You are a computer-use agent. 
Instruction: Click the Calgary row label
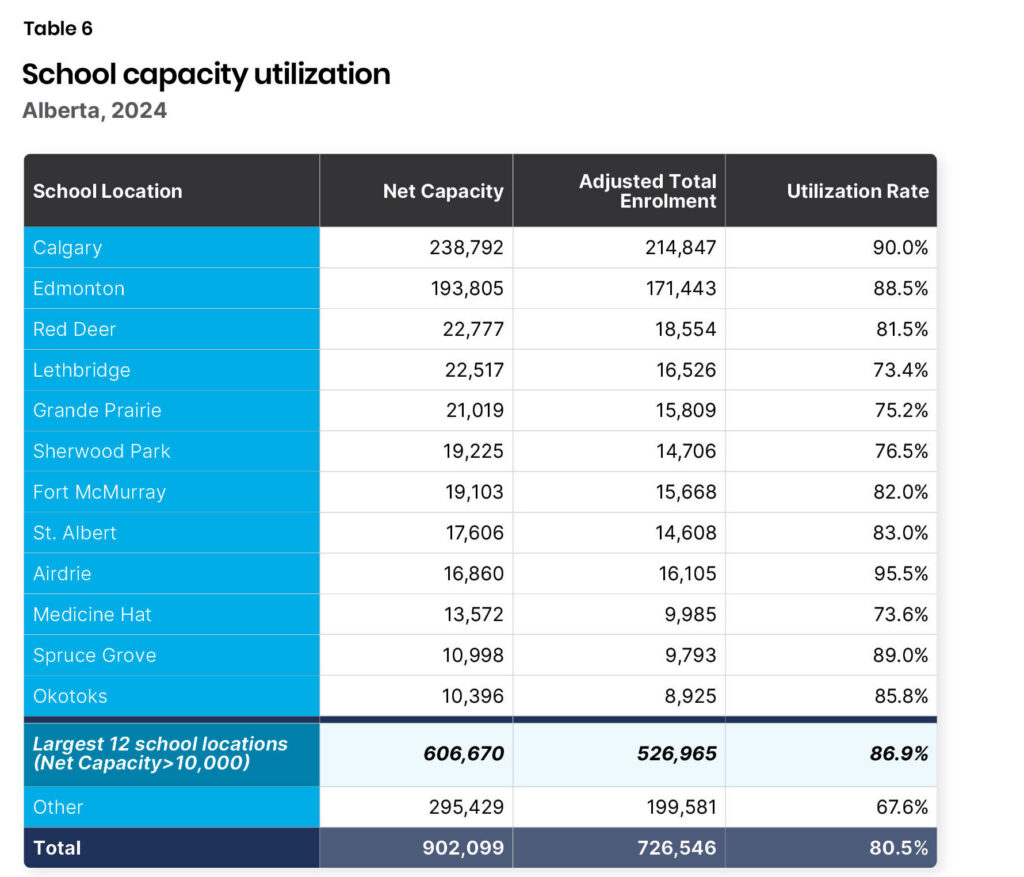(68, 248)
